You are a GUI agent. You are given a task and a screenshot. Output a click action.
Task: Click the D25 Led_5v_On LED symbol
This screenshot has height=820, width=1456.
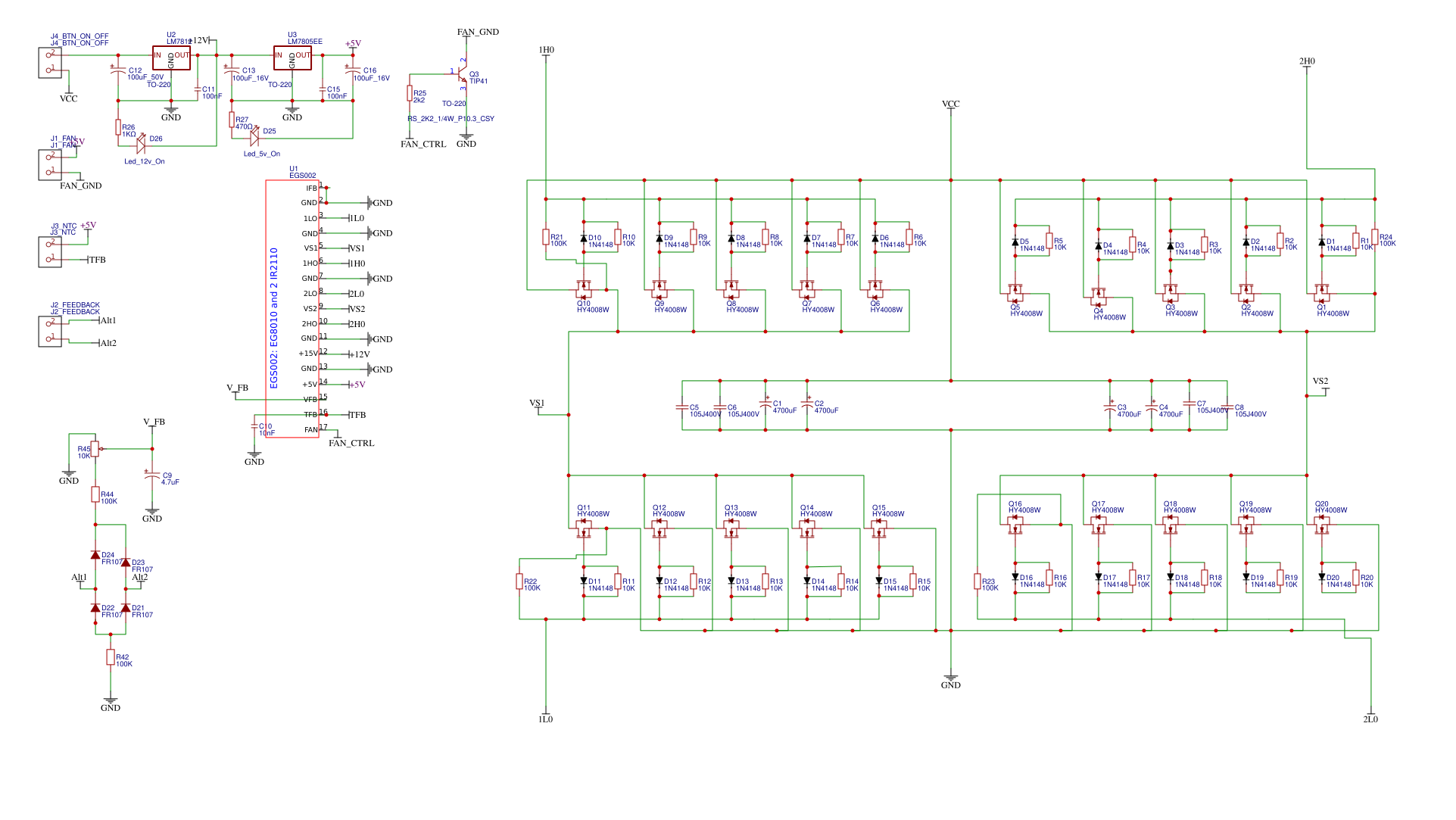pos(254,136)
